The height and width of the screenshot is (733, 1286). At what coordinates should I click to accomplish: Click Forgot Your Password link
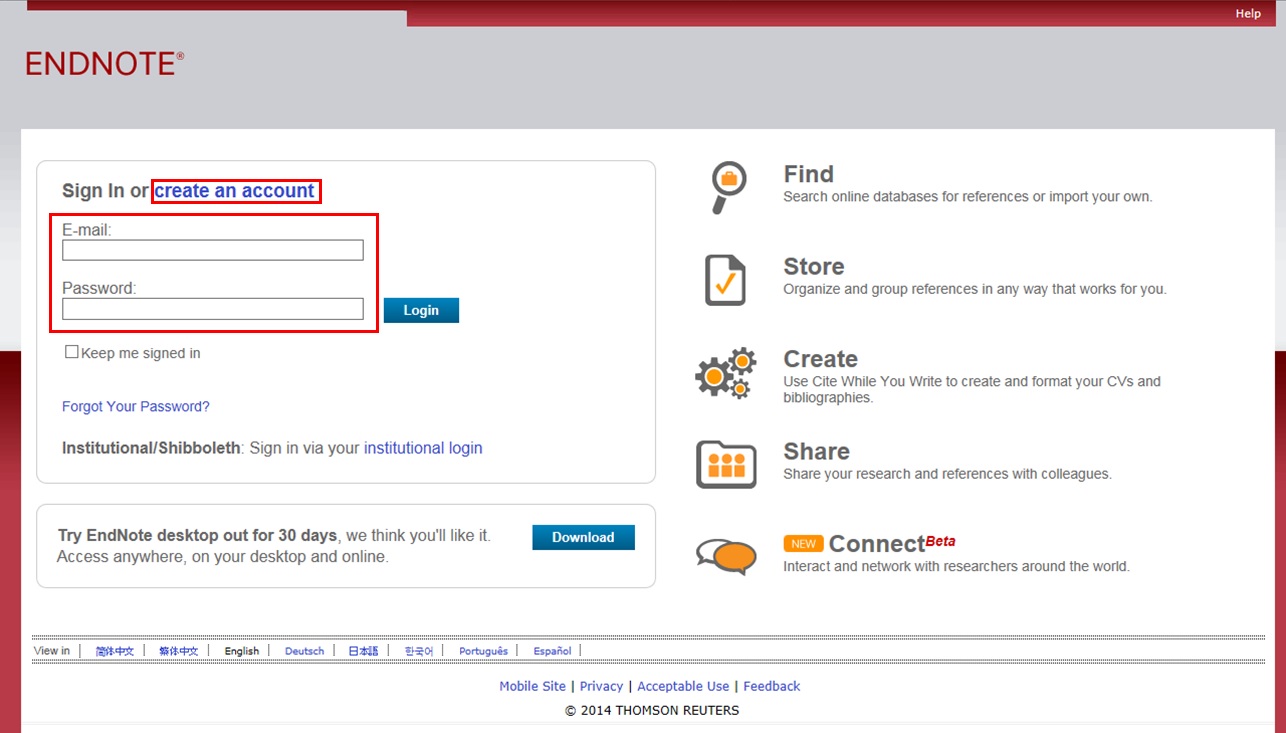coord(136,407)
